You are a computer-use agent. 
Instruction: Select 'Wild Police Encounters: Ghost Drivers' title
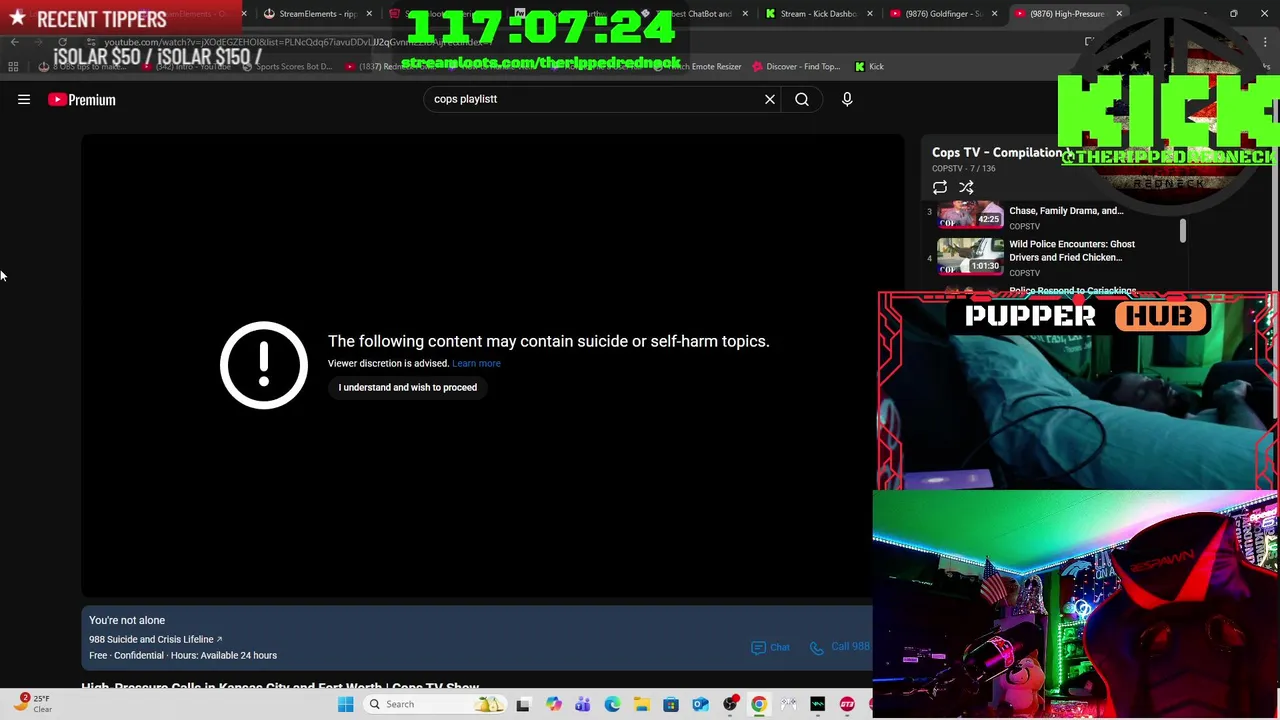click(1072, 250)
